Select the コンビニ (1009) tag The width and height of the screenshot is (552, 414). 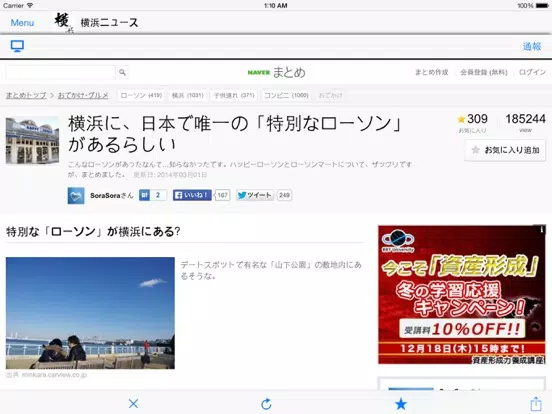click(x=286, y=95)
